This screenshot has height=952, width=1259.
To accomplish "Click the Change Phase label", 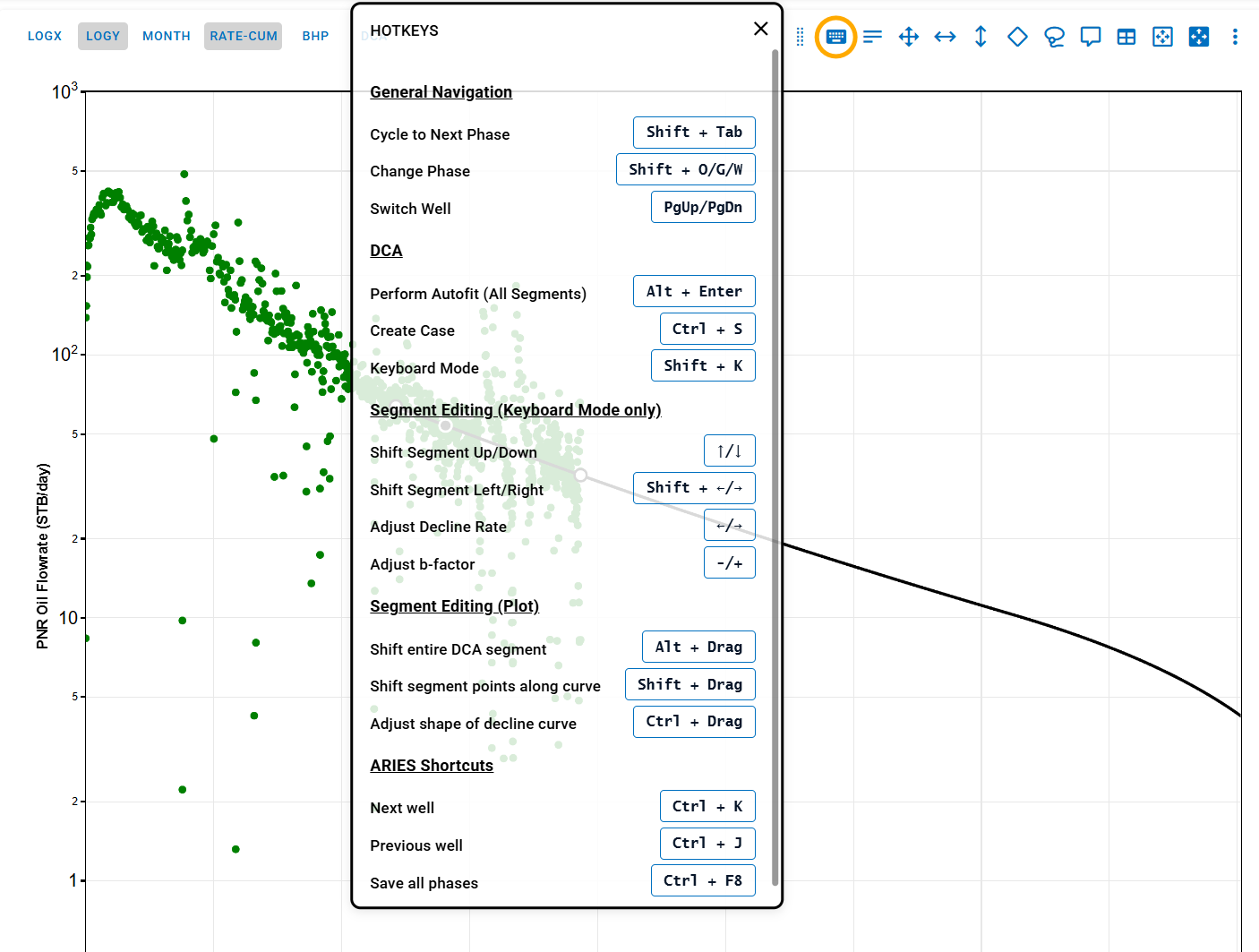I will [x=420, y=171].
